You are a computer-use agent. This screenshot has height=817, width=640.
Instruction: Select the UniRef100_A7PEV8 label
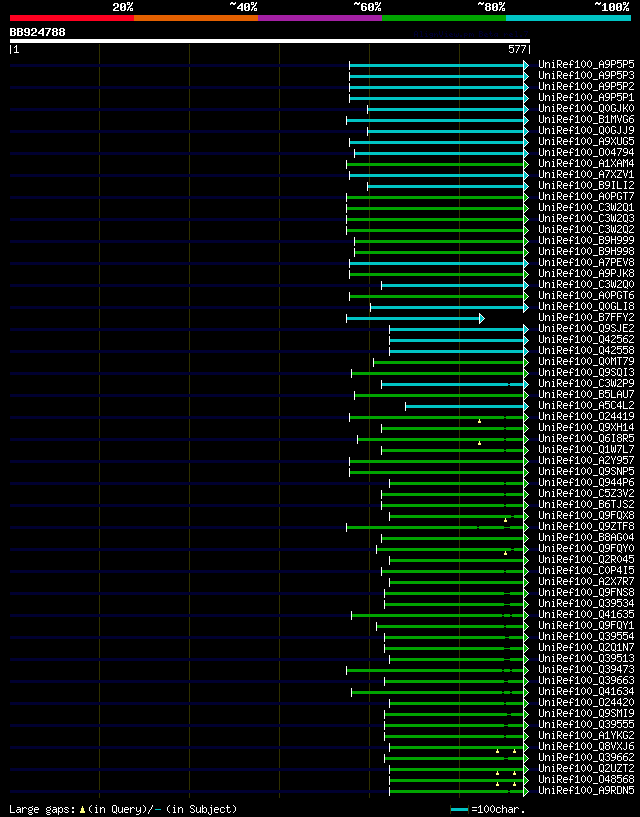tap(586, 263)
